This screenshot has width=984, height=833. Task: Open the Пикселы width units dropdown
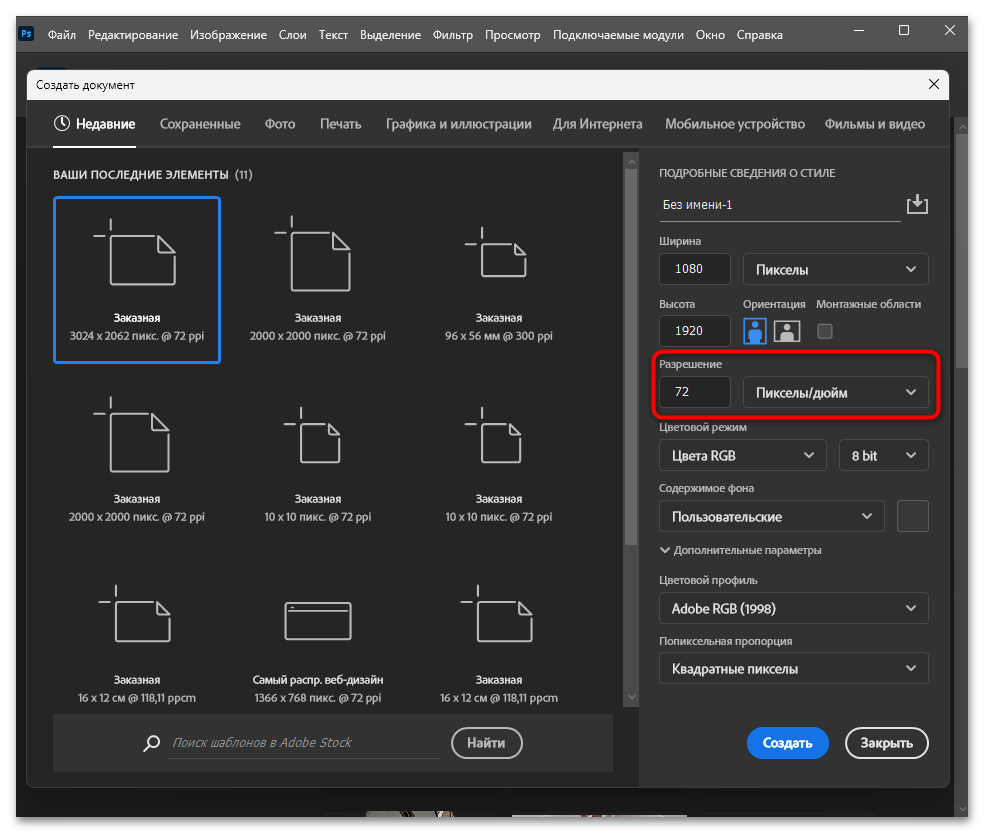[x=835, y=269]
